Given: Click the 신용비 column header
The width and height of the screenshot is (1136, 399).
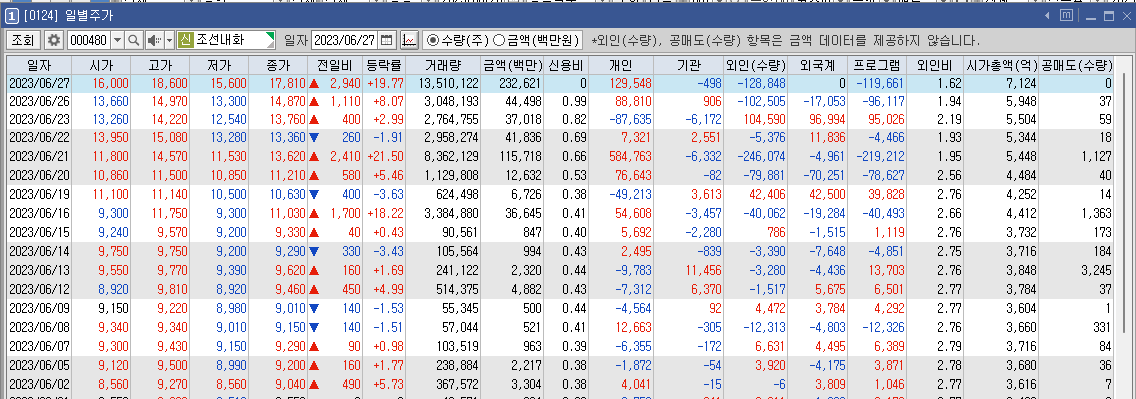Looking at the screenshot, I should (565, 64).
